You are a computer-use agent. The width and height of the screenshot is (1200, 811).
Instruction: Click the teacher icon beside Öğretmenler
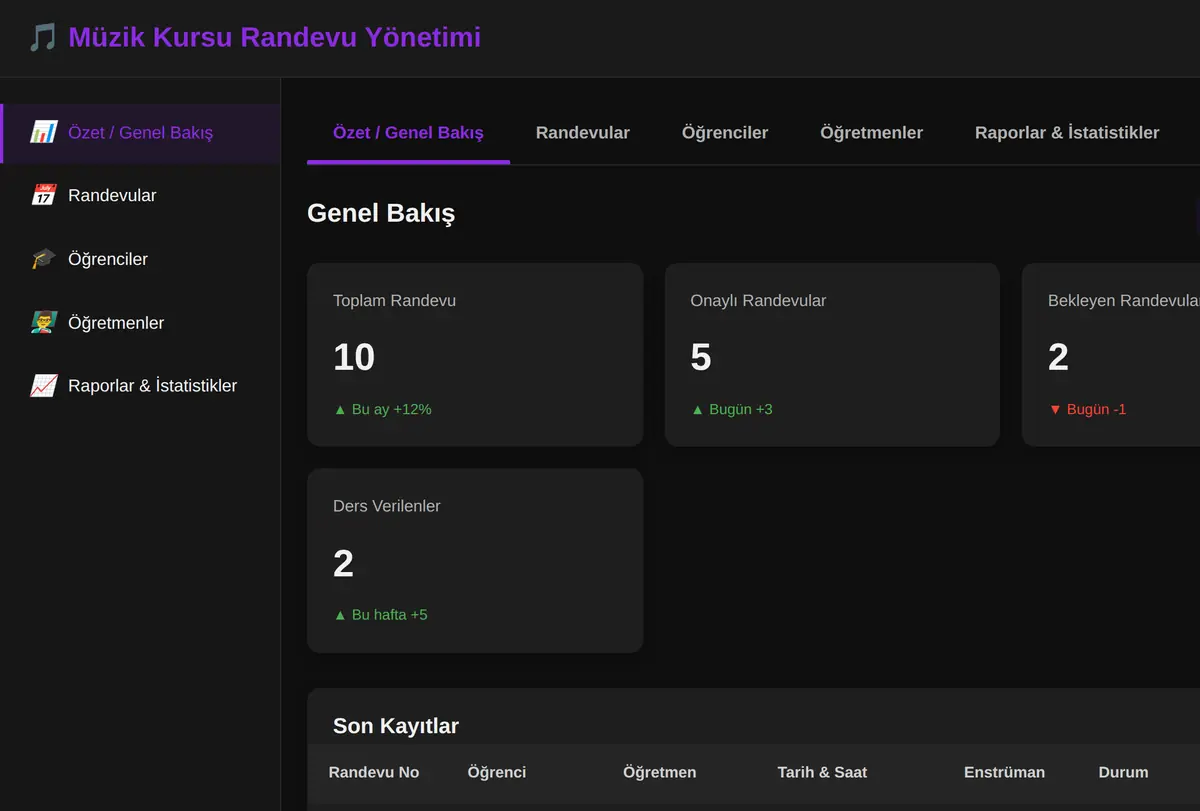(43, 322)
